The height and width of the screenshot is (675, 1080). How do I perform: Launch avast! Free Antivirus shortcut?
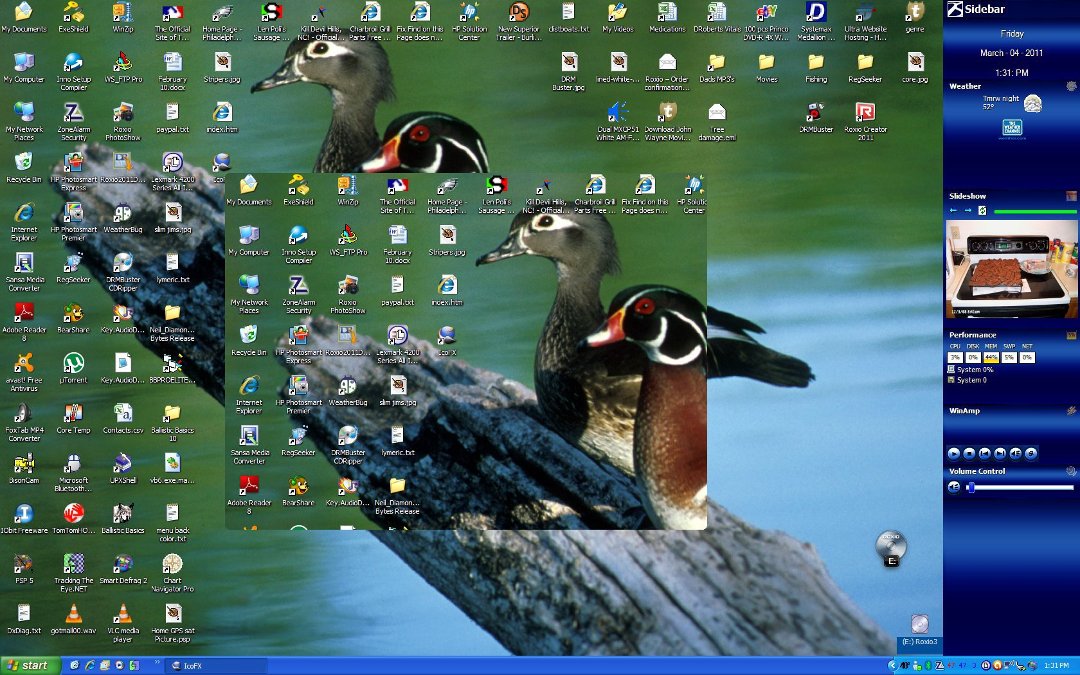(24, 363)
